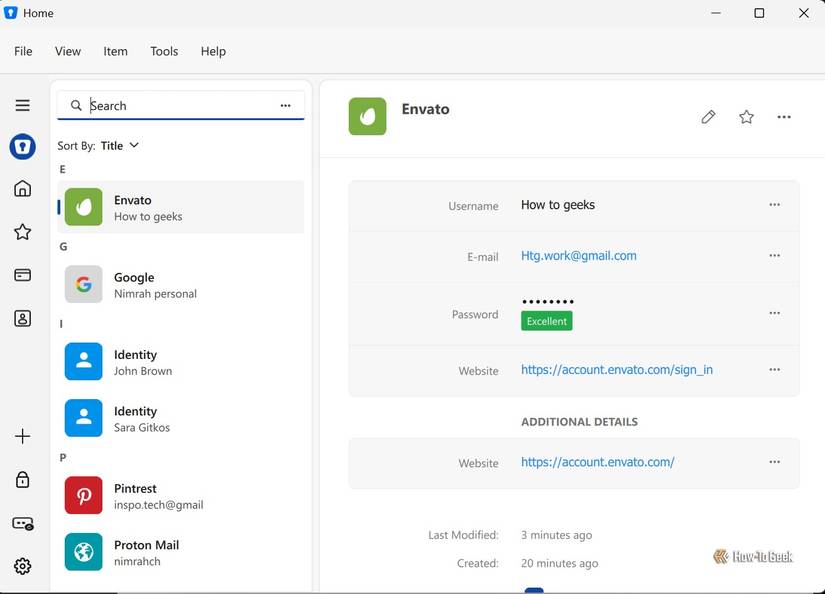Image resolution: width=825 pixels, height=594 pixels.
Task: Click the Htg.work@gmail.com email link
Action: click(579, 256)
